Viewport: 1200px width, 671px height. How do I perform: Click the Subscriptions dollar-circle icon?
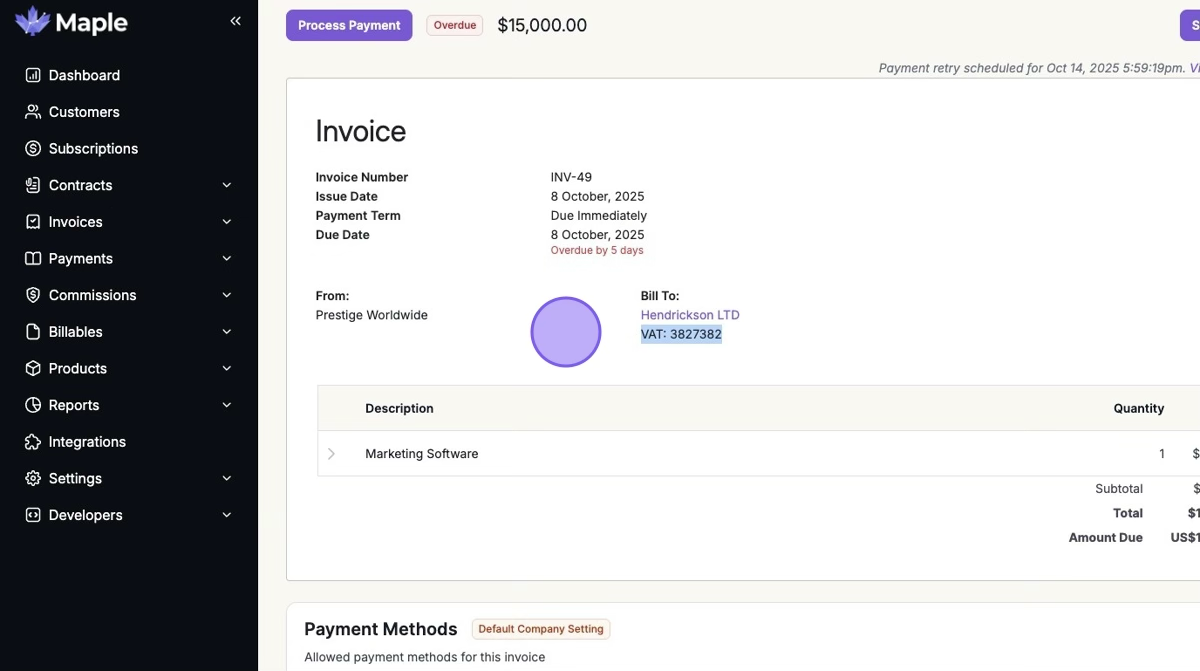[x=33, y=149]
